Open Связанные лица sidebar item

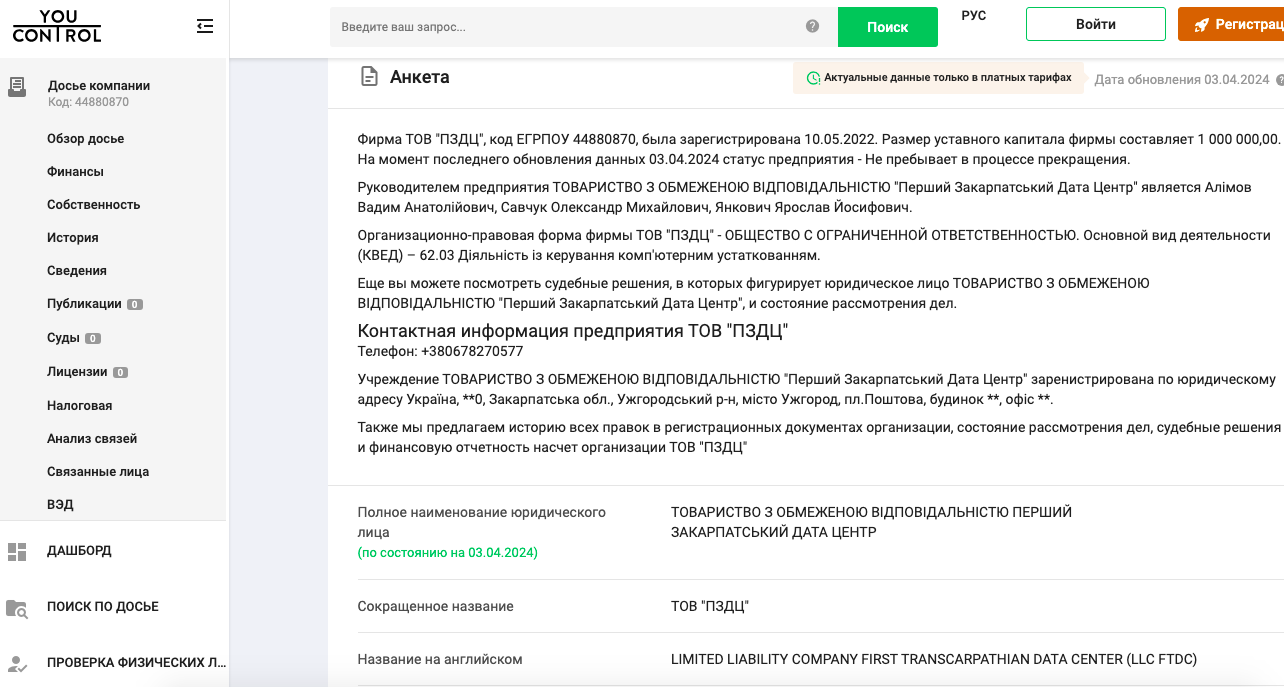pos(98,472)
